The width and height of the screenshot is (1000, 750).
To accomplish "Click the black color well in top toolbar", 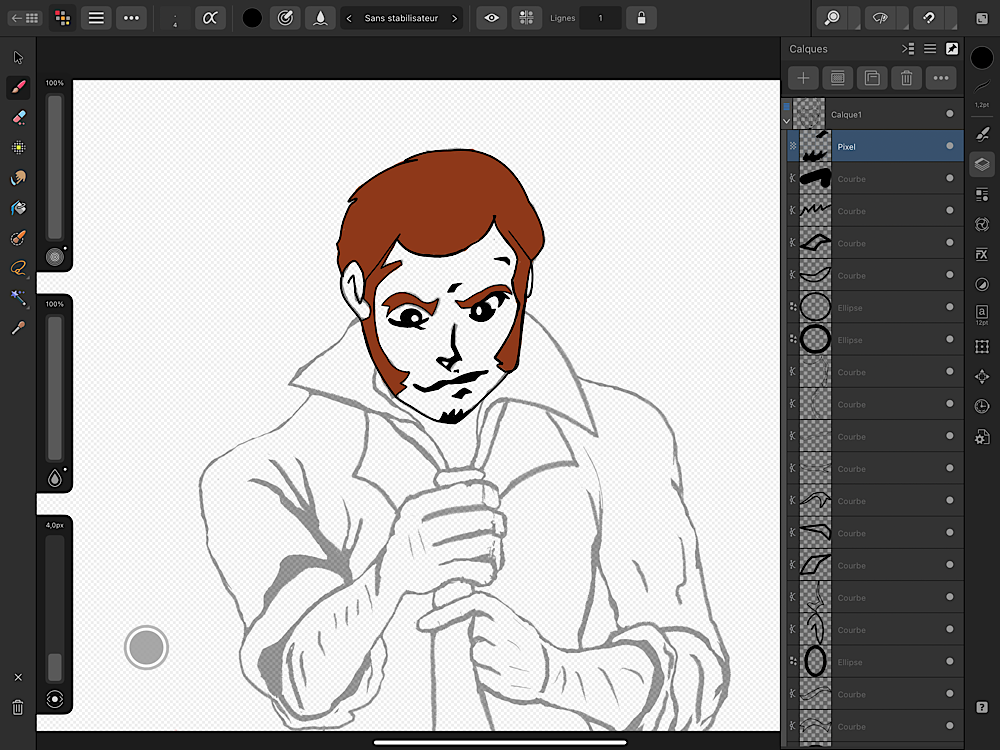I will click(252, 18).
